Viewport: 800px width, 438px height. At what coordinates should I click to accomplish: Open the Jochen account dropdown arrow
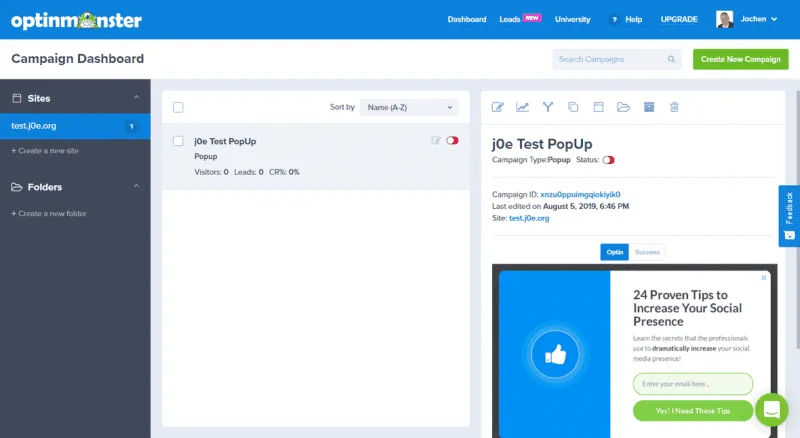click(x=774, y=19)
